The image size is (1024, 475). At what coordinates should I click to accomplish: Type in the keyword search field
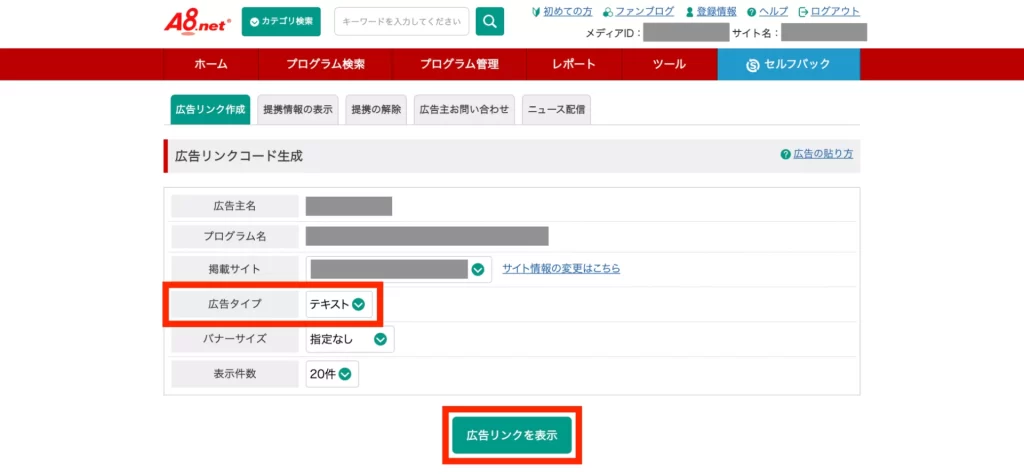point(401,21)
